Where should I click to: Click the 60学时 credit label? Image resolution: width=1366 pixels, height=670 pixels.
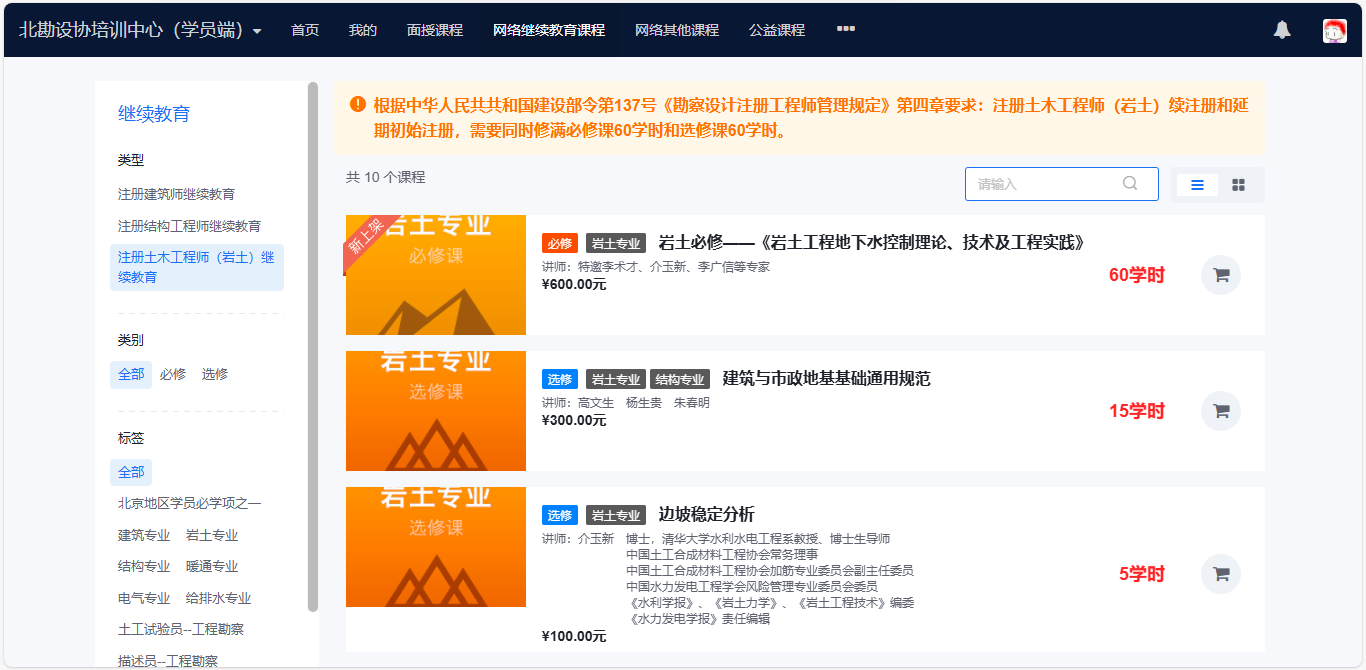click(x=1137, y=275)
